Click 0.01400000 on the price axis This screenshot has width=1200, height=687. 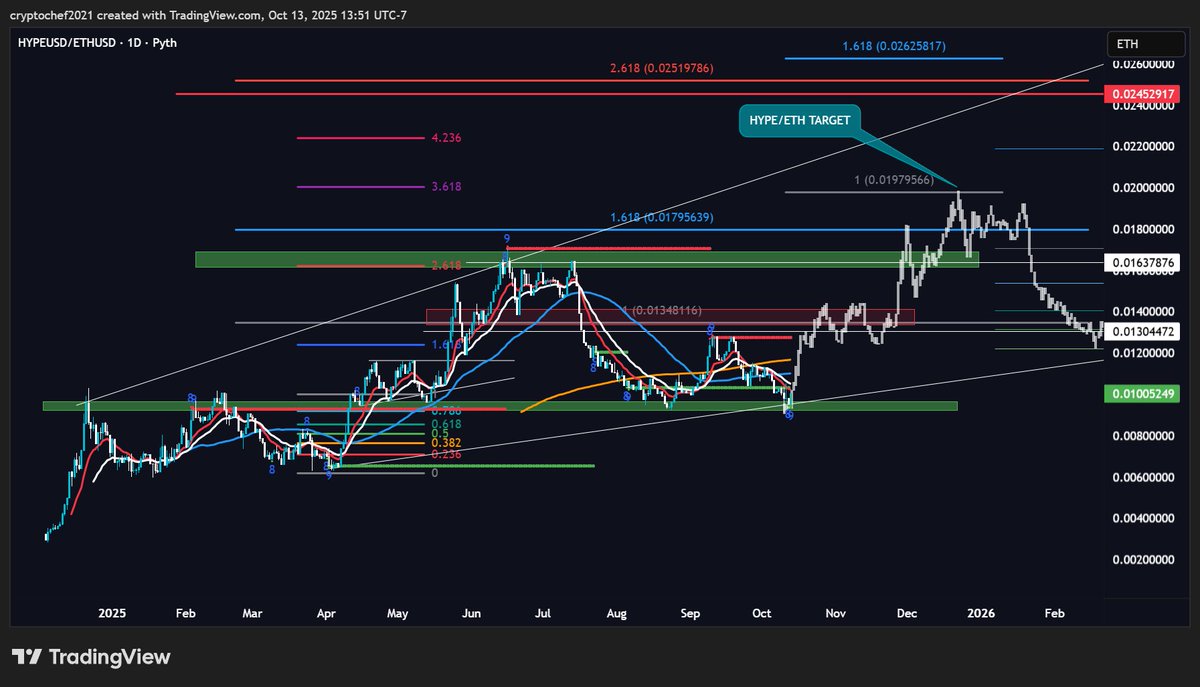coord(1144,312)
